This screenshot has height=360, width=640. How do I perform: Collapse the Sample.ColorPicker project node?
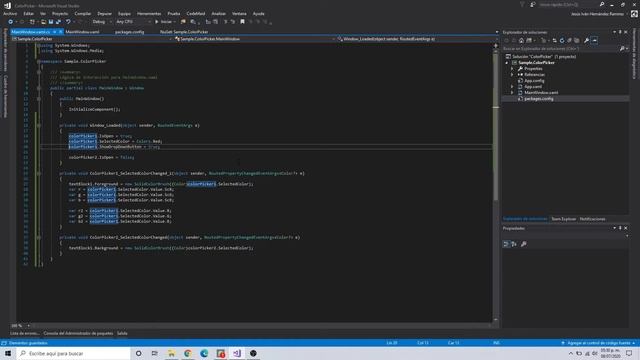507,63
